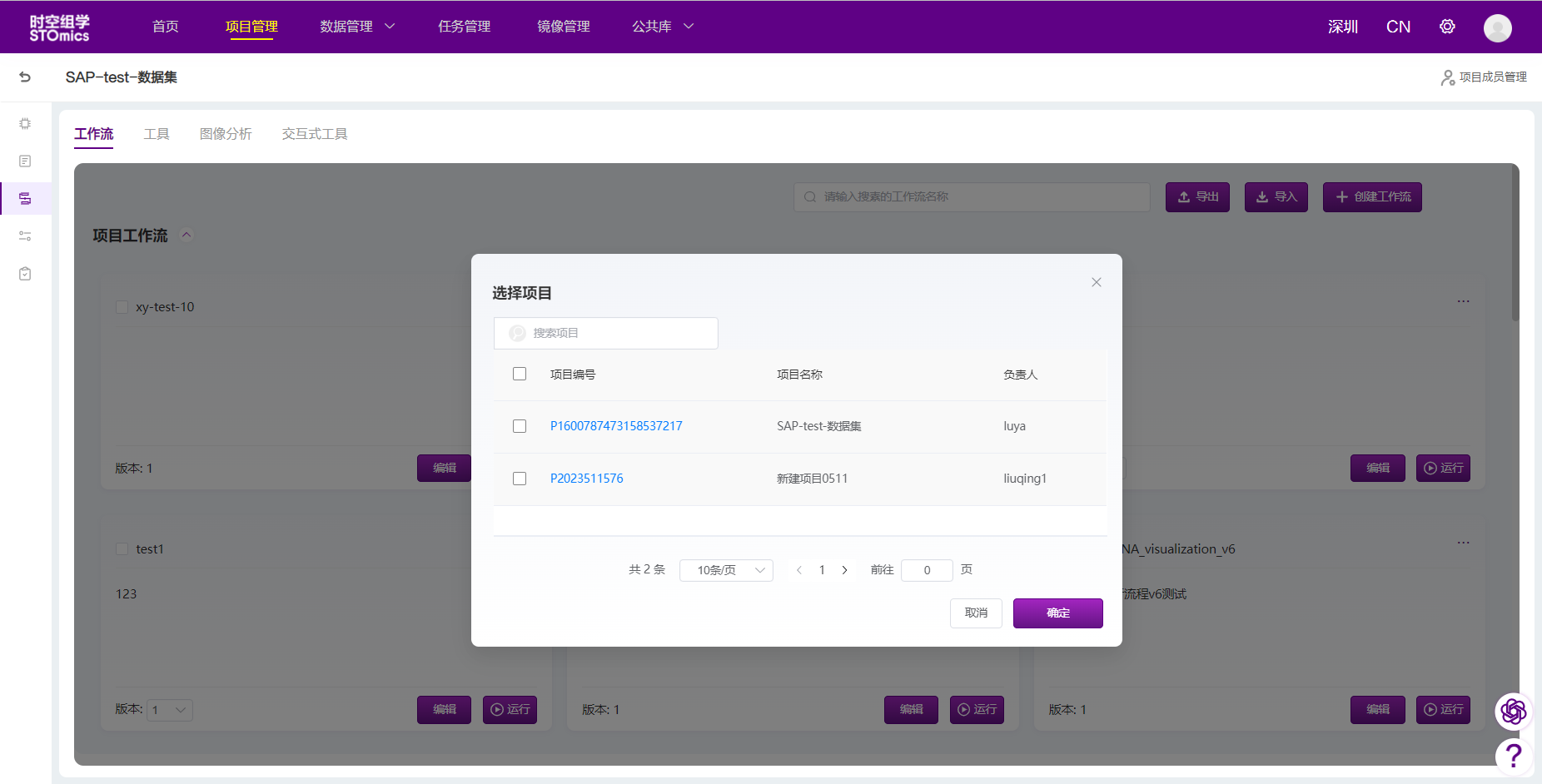
Task: Switch to the 图像分析 tab
Action: [226, 134]
